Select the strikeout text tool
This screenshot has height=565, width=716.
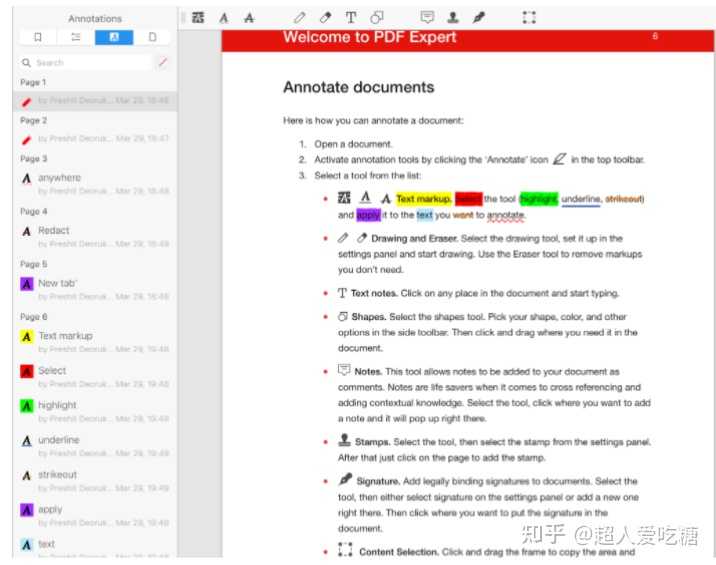[249, 18]
